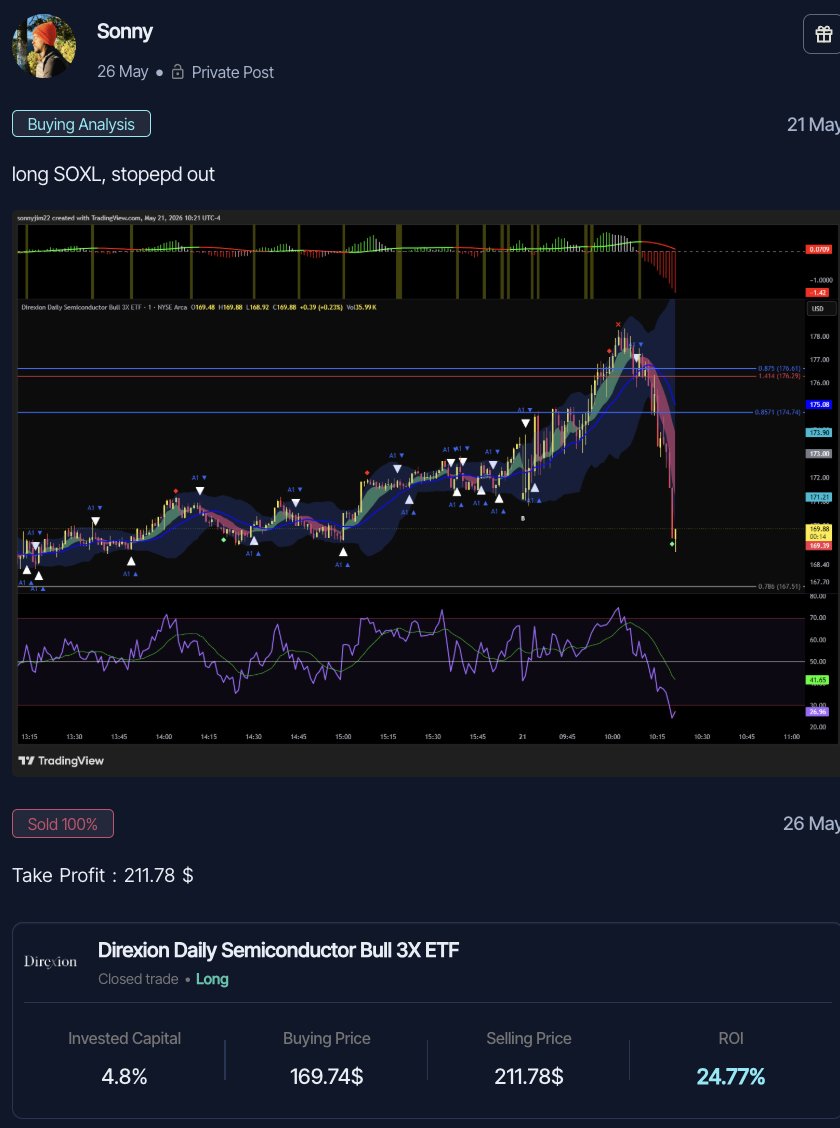Image resolution: width=840 pixels, height=1128 pixels.
Task: Select the text 'long SOXL, stopepd out'
Action: point(114,174)
